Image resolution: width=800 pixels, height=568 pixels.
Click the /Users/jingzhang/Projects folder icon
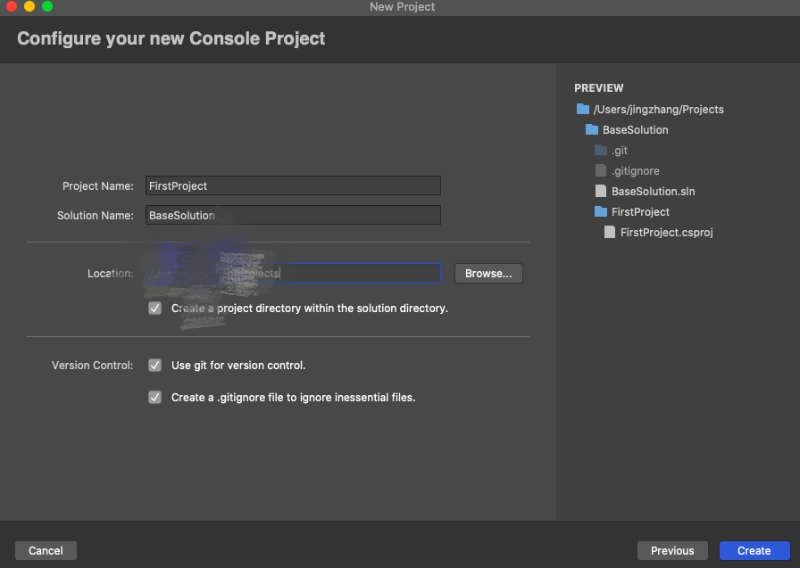583,109
